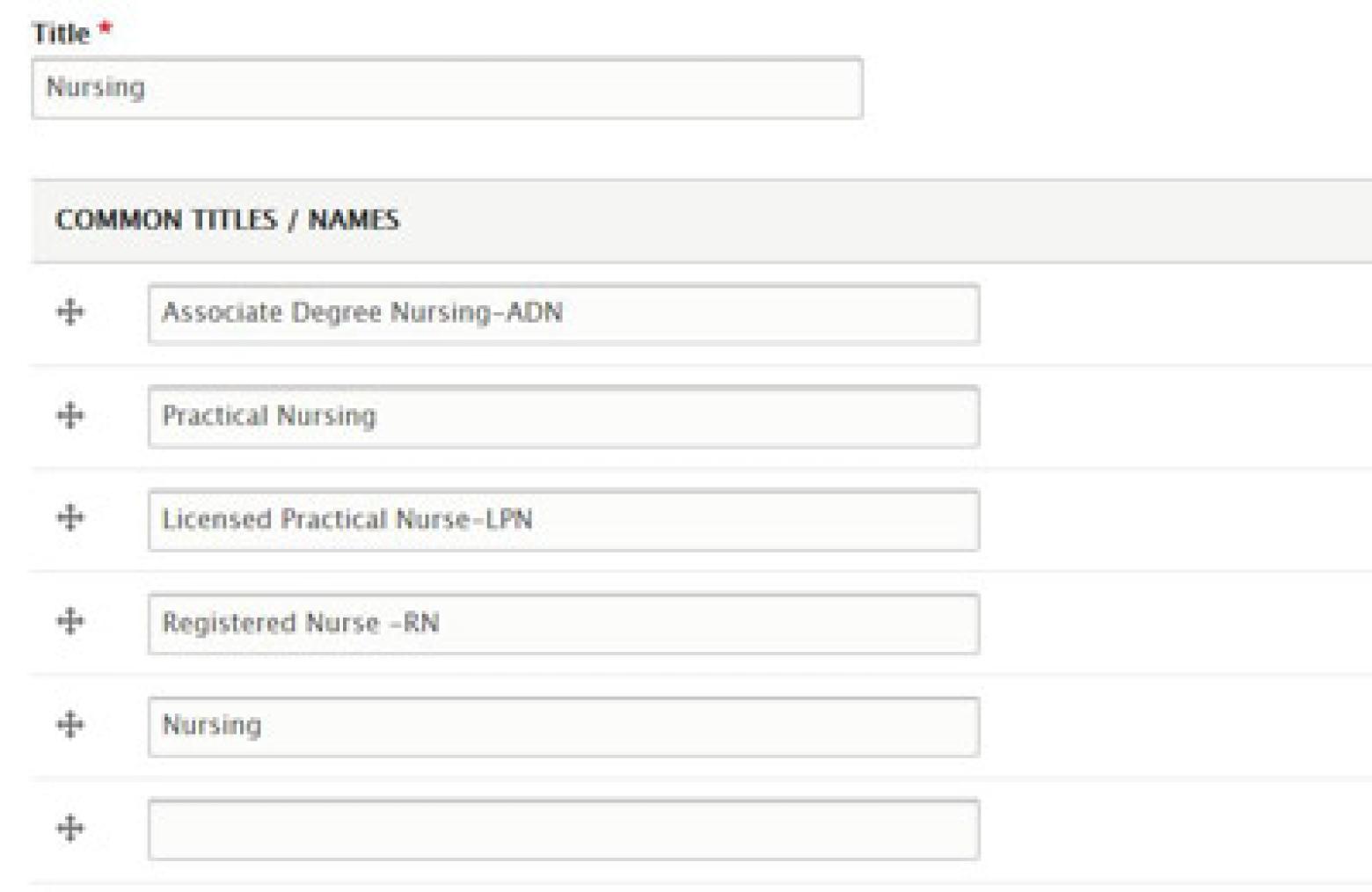Focus the Licensed Practical Nurse-LPN text box

563,519
